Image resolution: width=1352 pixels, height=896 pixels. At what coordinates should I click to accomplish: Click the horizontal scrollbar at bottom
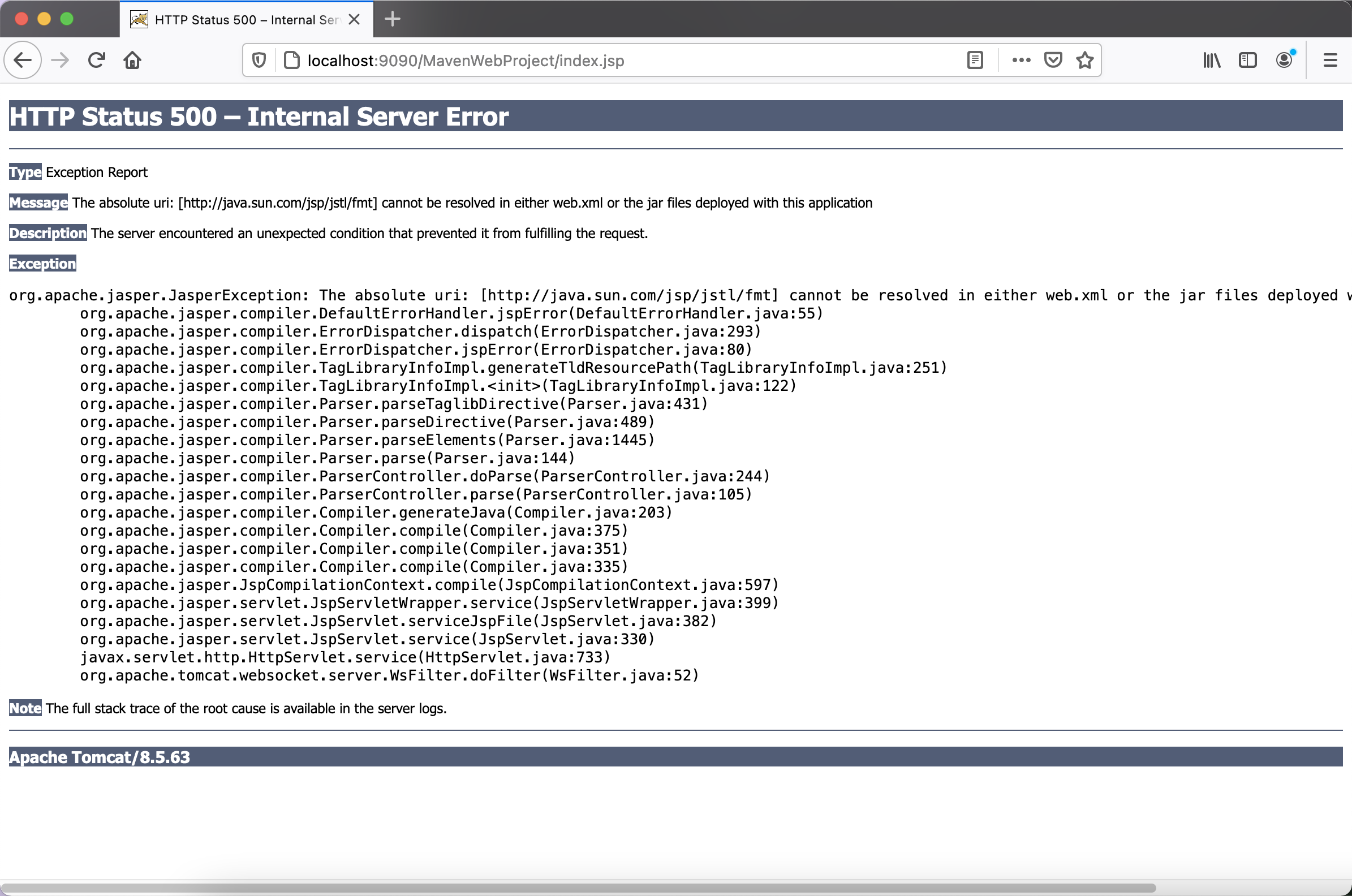pyautogui.click(x=577, y=888)
